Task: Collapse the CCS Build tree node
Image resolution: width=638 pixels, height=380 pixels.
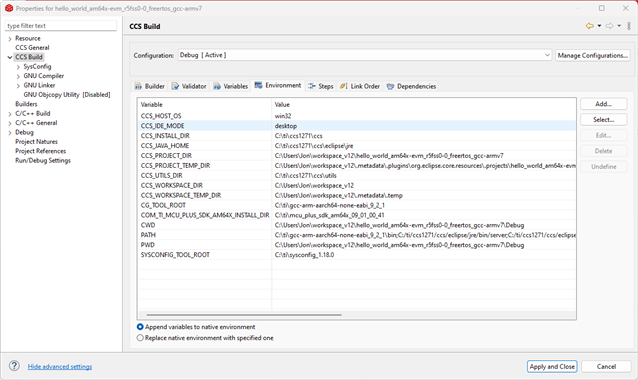Action: [x=10, y=57]
